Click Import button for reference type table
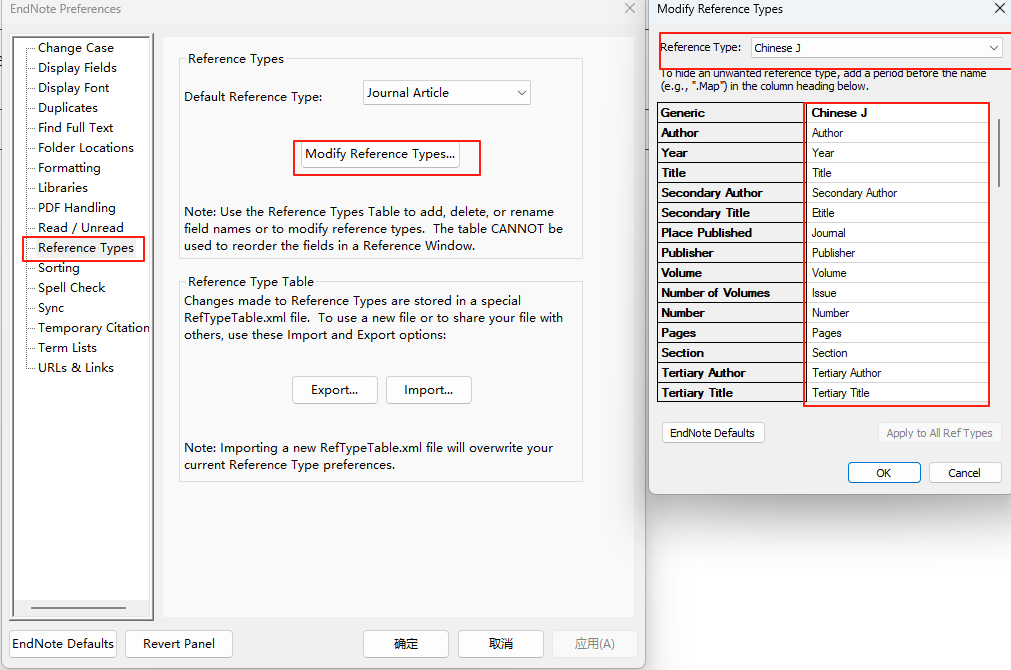Screen dimensions: 1011x670 pyautogui.click(x=429, y=390)
